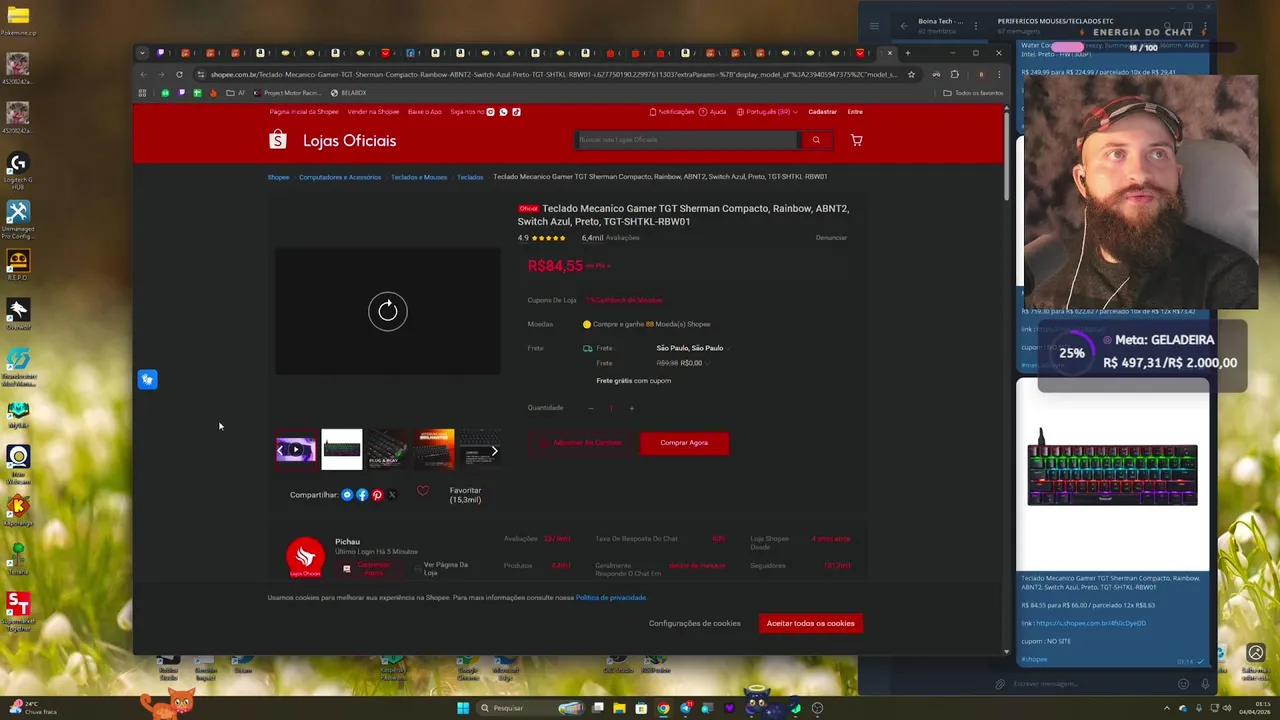Share product via Pinterest icon
The image size is (1280, 720).
tap(377, 495)
